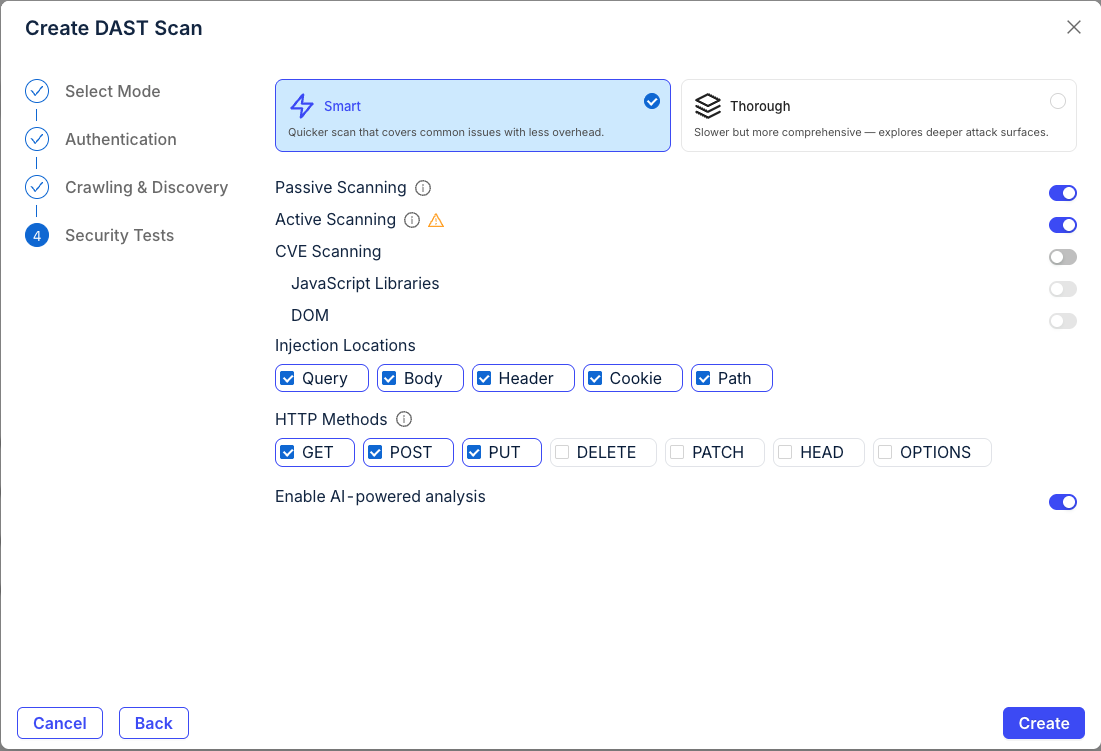This screenshot has height=751, width=1101.
Task: Open the Crawling & Discovery step
Action: tap(146, 187)
